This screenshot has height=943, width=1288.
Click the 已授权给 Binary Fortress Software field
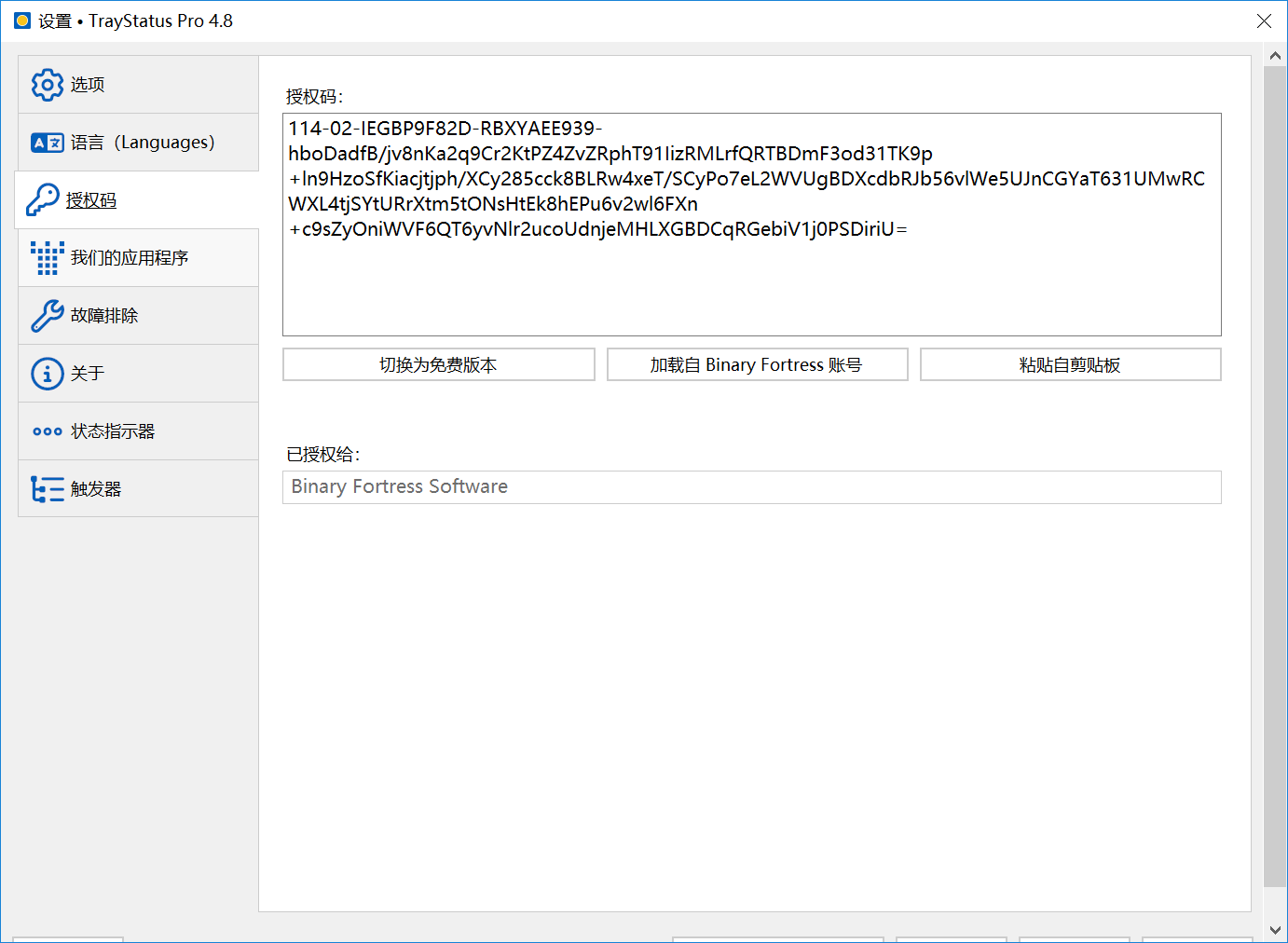pos(752,487)
